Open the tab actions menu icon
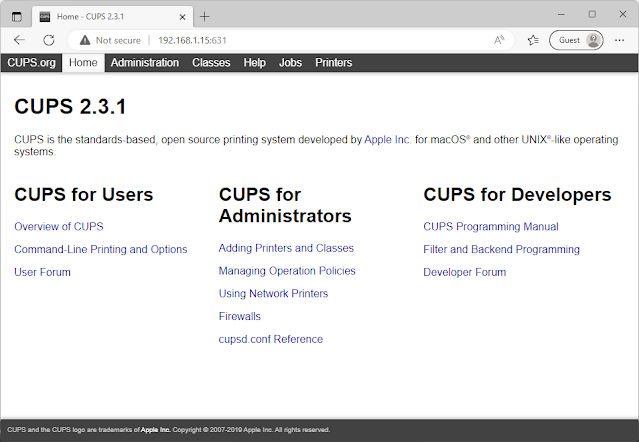 point(17,17)
